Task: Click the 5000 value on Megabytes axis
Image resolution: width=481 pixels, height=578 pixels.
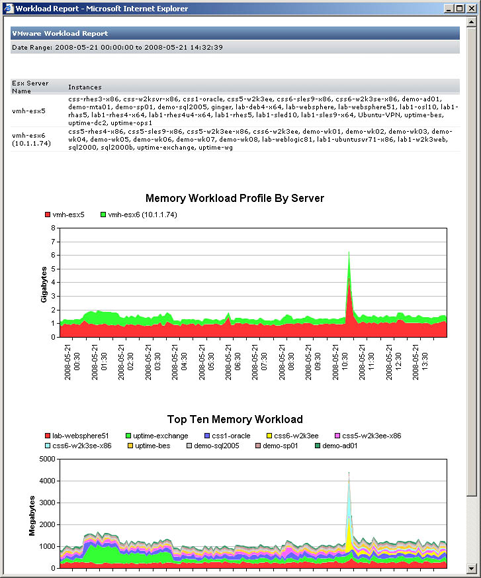Action: [x=47, y=459]
